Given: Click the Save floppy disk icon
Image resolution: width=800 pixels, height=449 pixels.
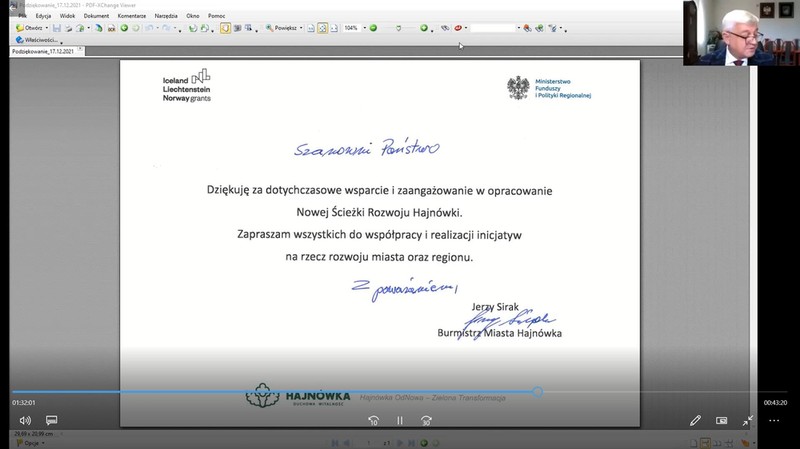Looking at the screenshot, I should [x=57, y=28].
